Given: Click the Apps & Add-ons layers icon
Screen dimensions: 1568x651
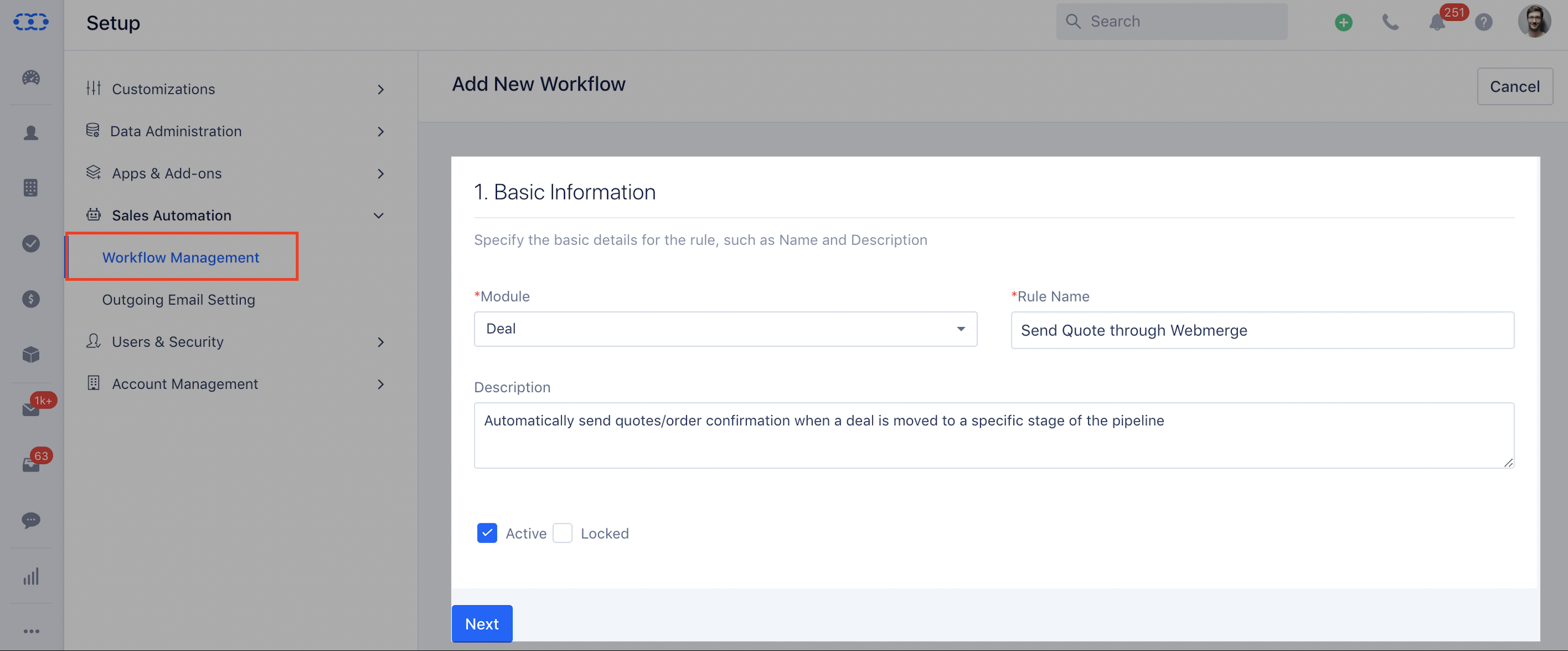Looking at the screenshot, I should (x=93, y=172).
